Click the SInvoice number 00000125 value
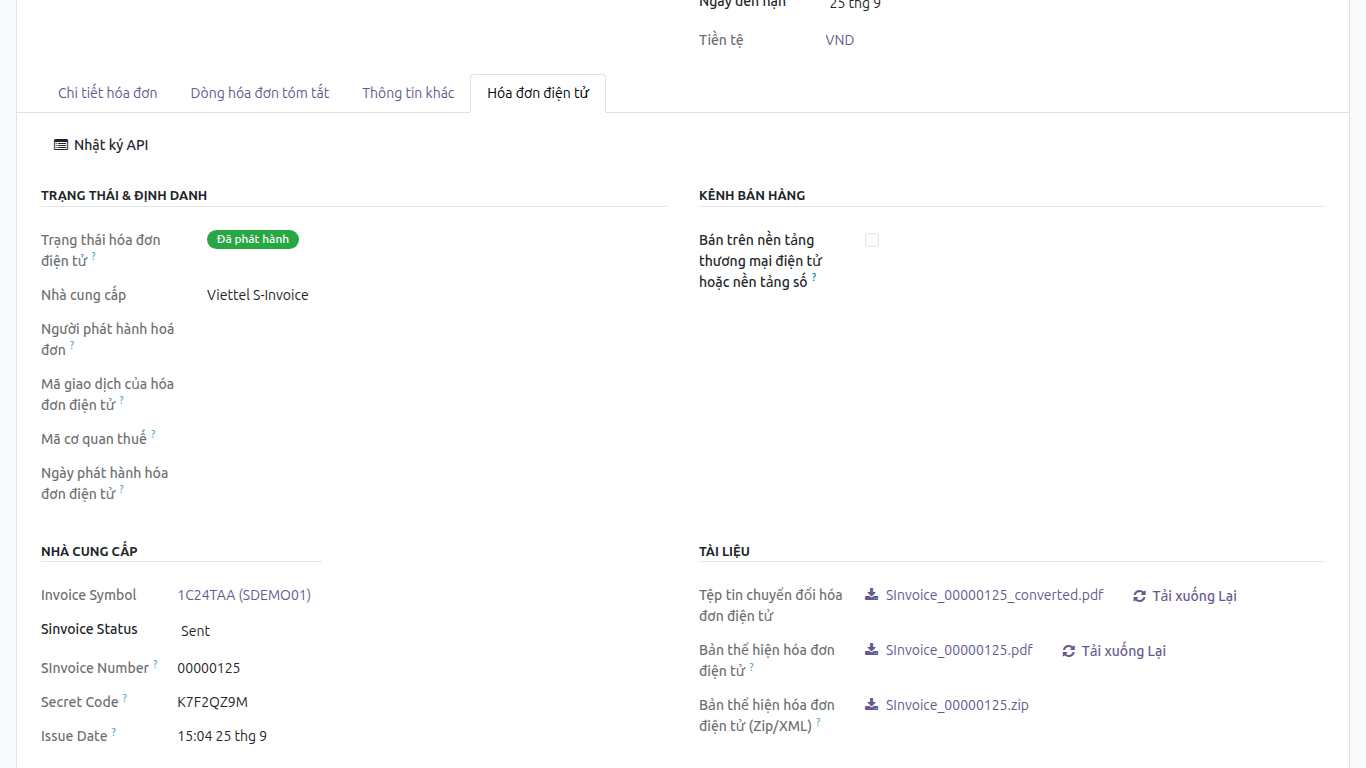The image size is (1366, 768). [x=209, y=668]
